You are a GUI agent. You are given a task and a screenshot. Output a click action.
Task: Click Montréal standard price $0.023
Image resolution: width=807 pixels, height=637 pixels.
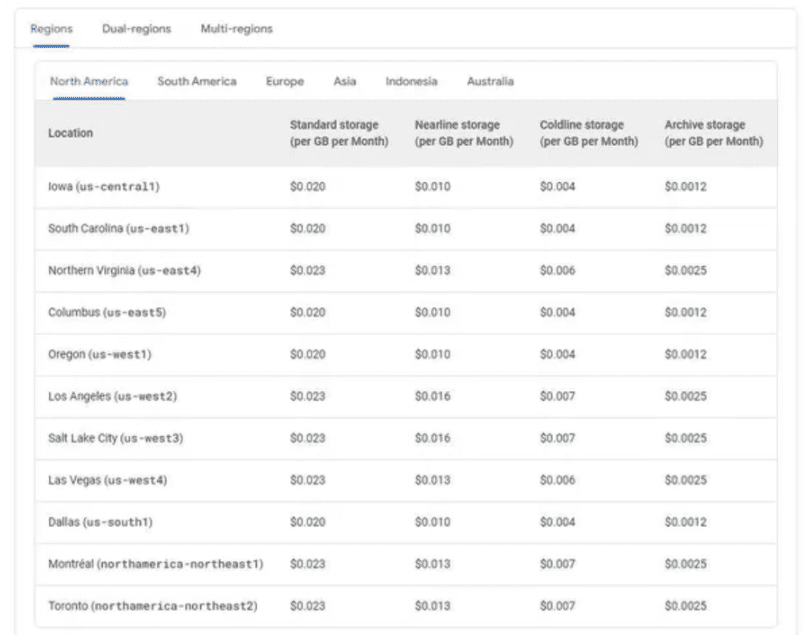308,564
